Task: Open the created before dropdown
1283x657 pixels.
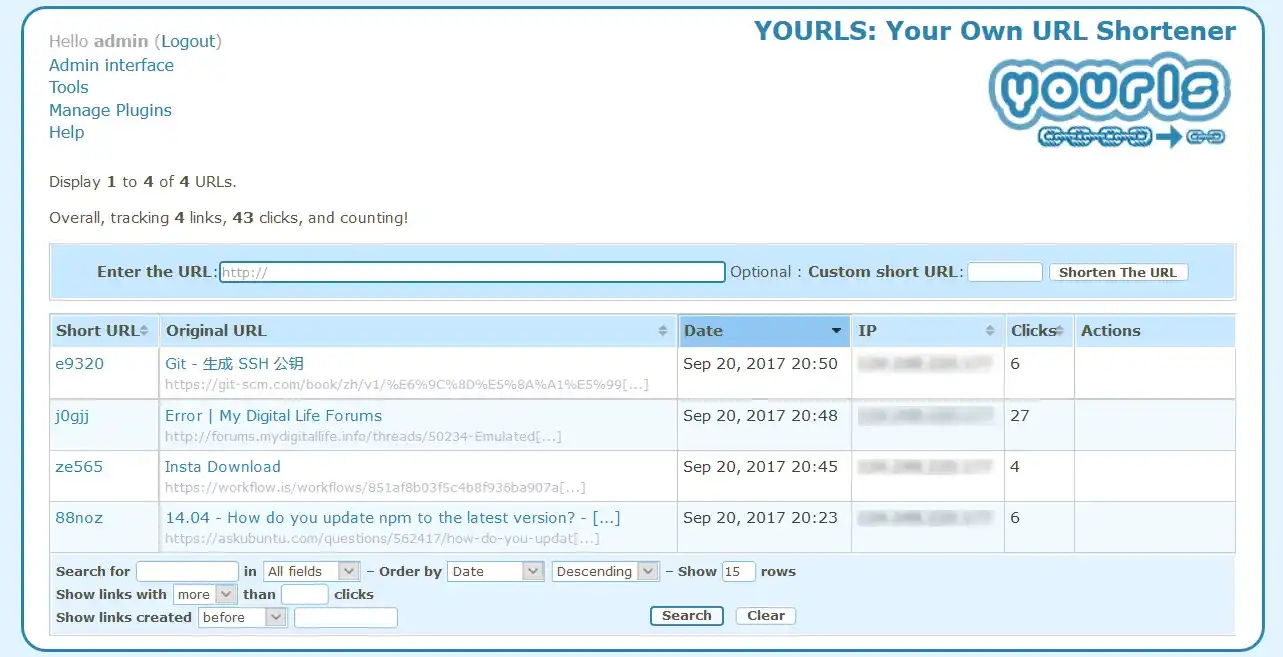Action: [x=243, y=618]
